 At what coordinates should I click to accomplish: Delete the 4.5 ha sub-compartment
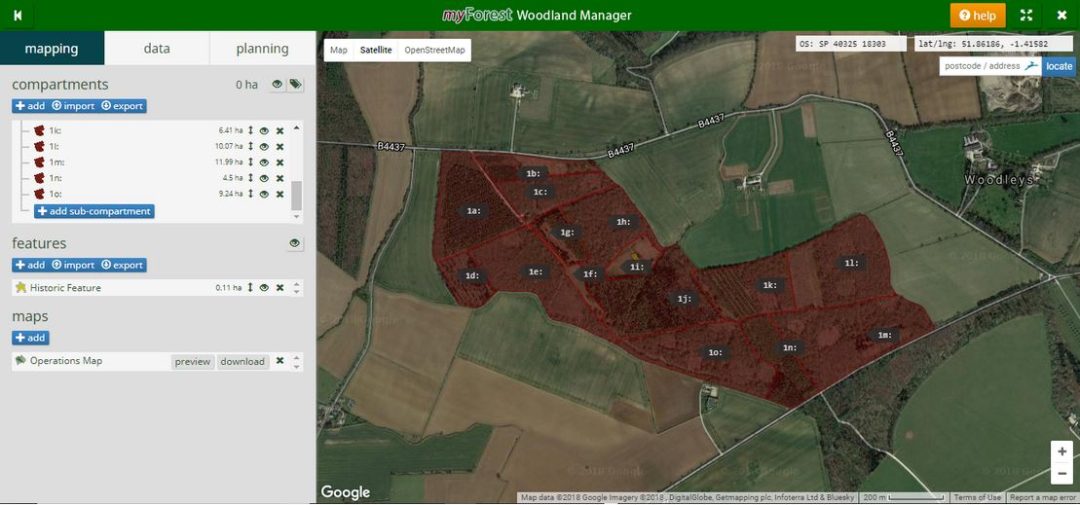[x=280, y=178]
